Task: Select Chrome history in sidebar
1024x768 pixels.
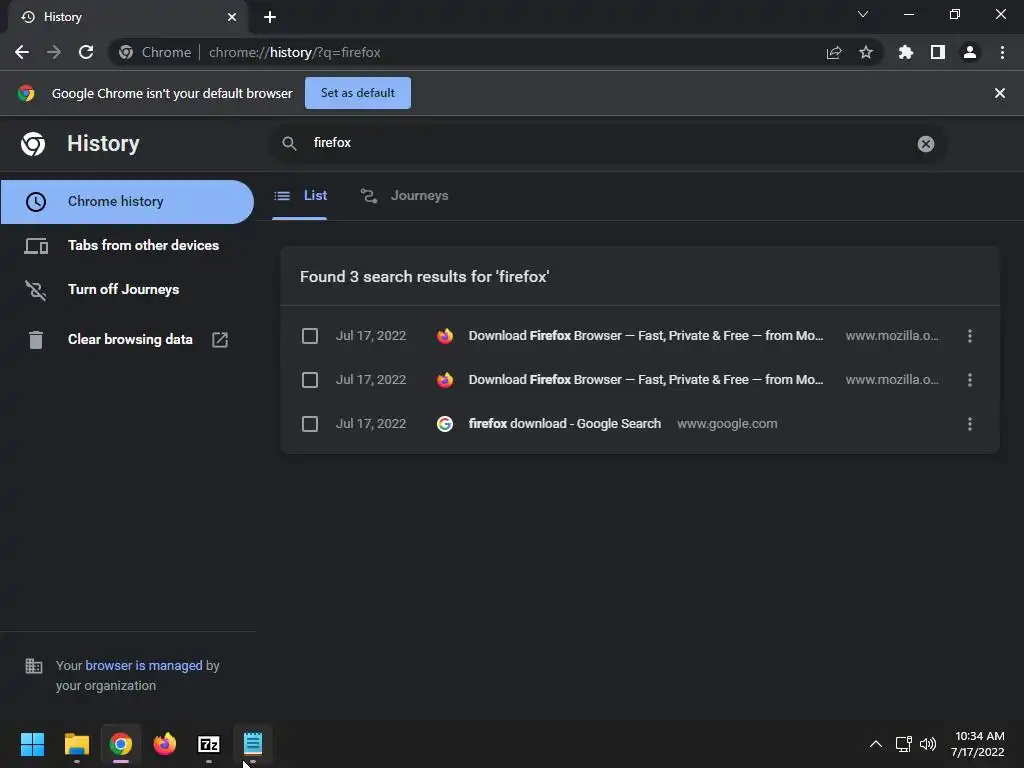Action: (x=127, y=202)
